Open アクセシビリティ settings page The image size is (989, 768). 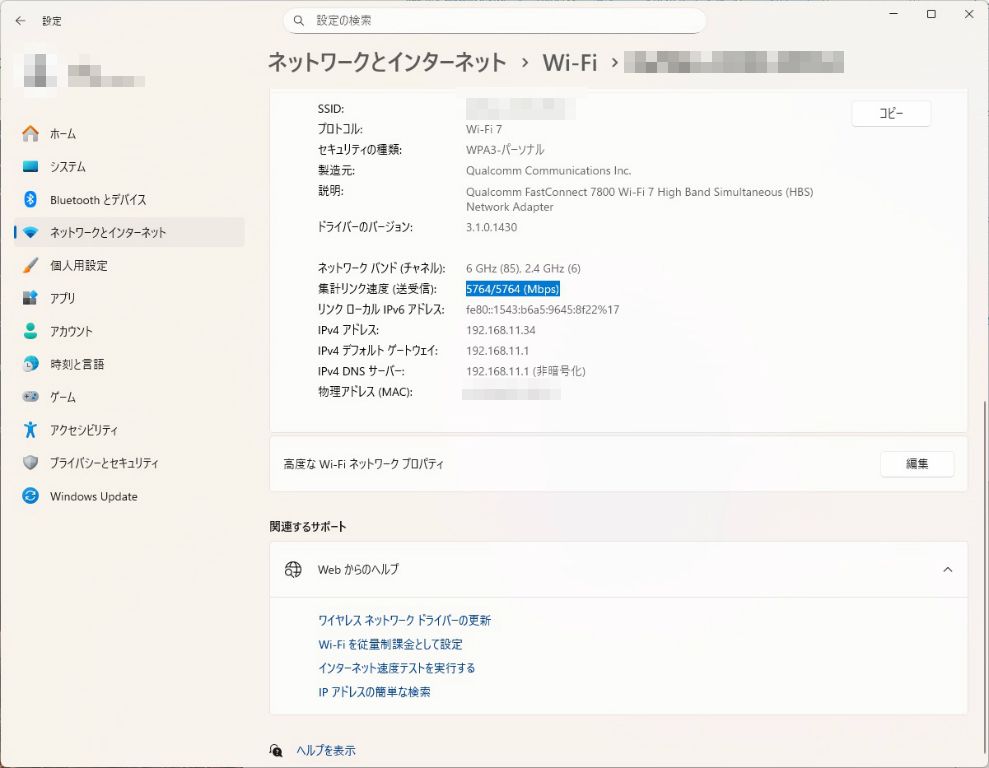(84, 430)
